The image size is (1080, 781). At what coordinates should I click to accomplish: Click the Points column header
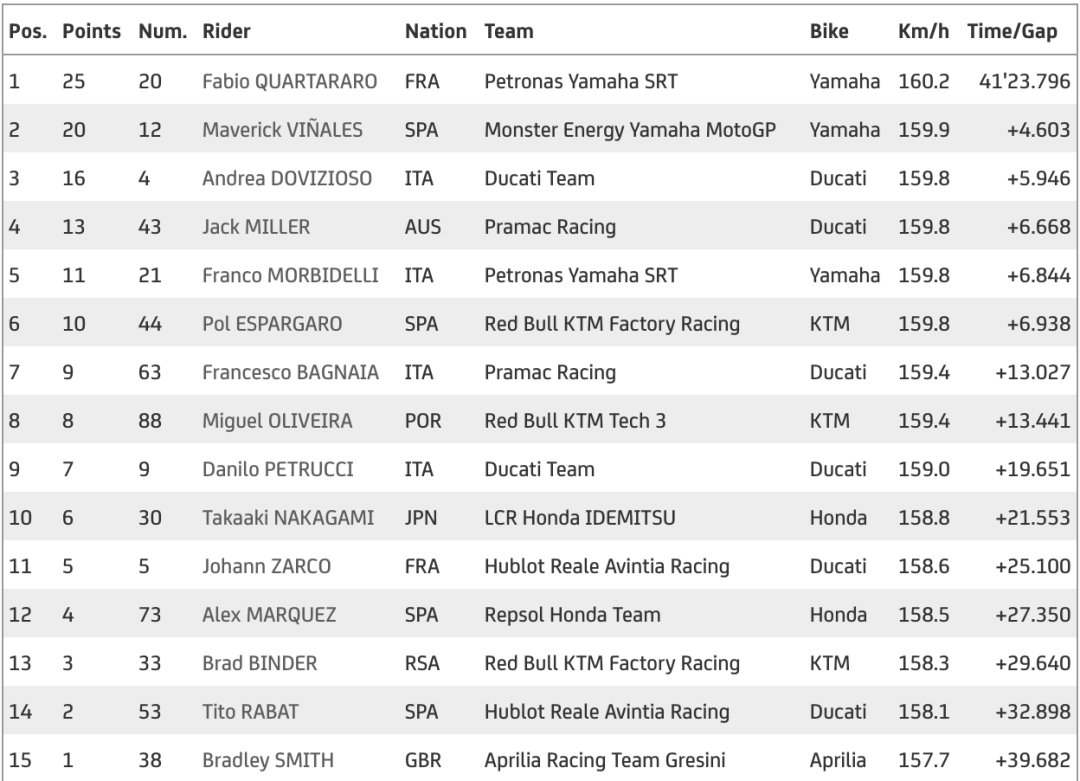pos(92,32)
